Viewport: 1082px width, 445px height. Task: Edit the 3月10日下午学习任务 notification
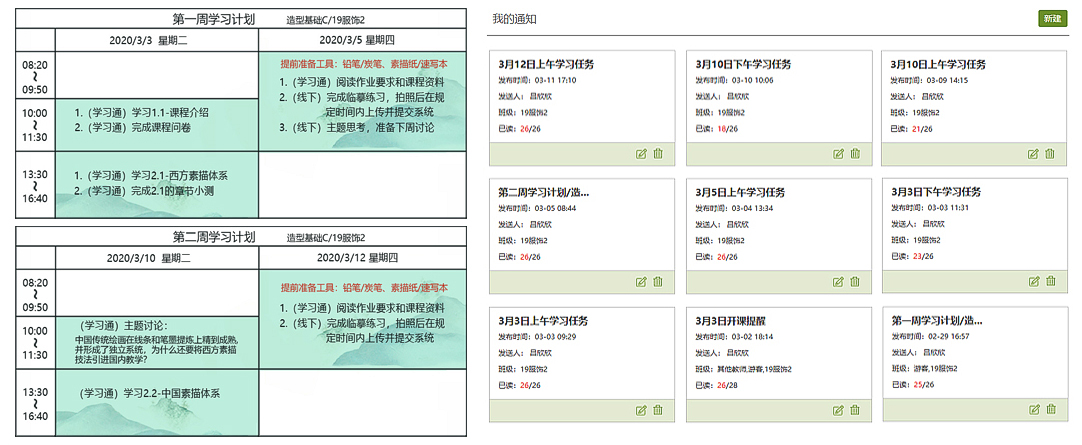838,154
